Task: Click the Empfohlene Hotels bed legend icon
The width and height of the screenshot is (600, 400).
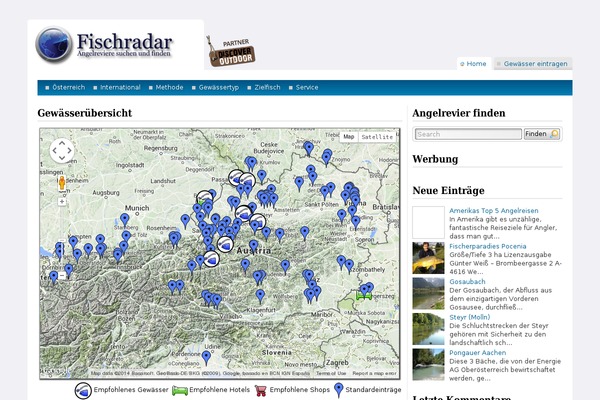Action: coord(179,390)
